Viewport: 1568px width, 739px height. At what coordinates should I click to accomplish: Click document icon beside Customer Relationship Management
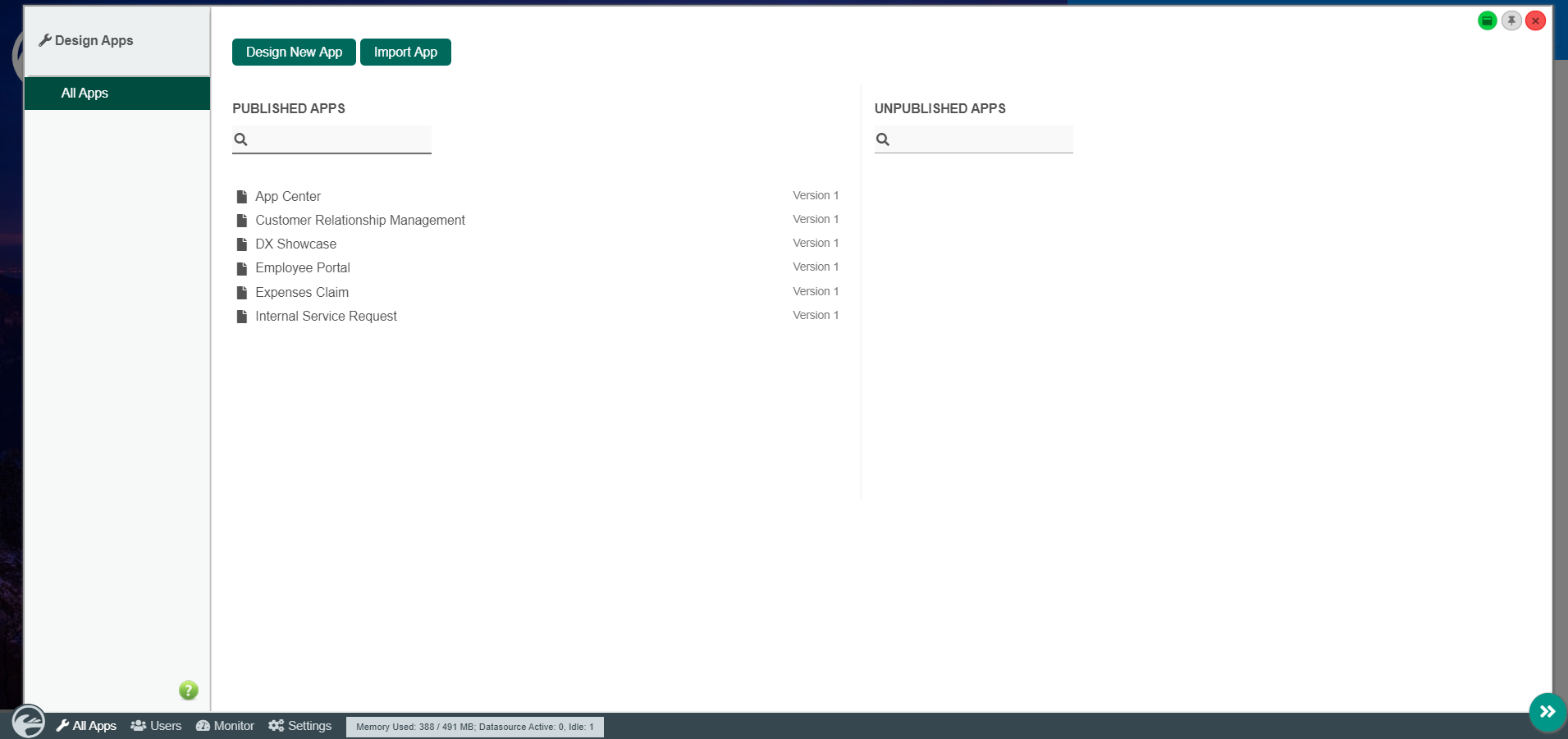(242, 221)
